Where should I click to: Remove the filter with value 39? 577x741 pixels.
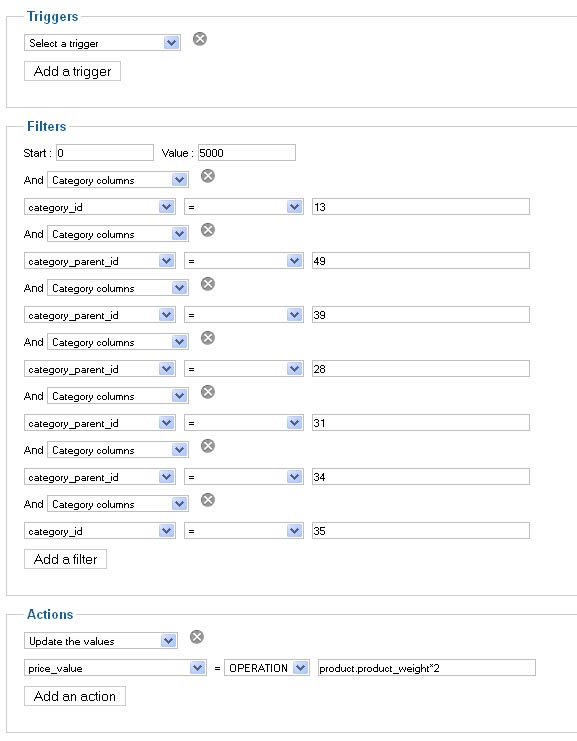(x=208, y=284)
